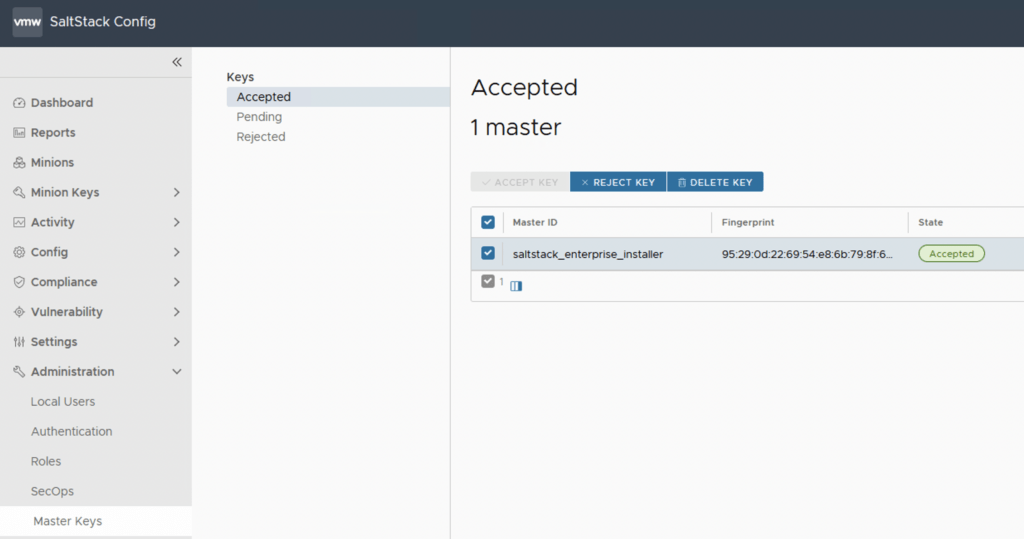Sort table by Master ID column header
This screenshot has height=539, width=1024.
pos(535,222)
